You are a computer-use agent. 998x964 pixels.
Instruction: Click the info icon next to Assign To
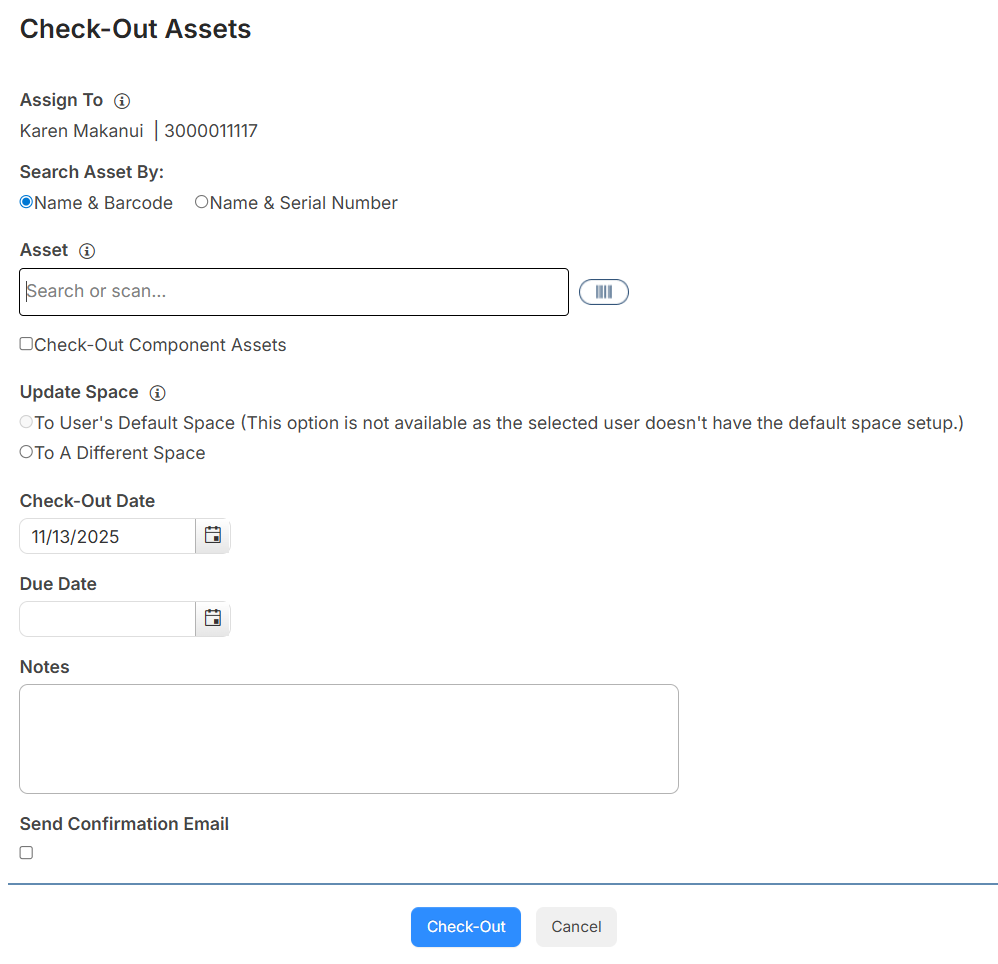point(122,100)
